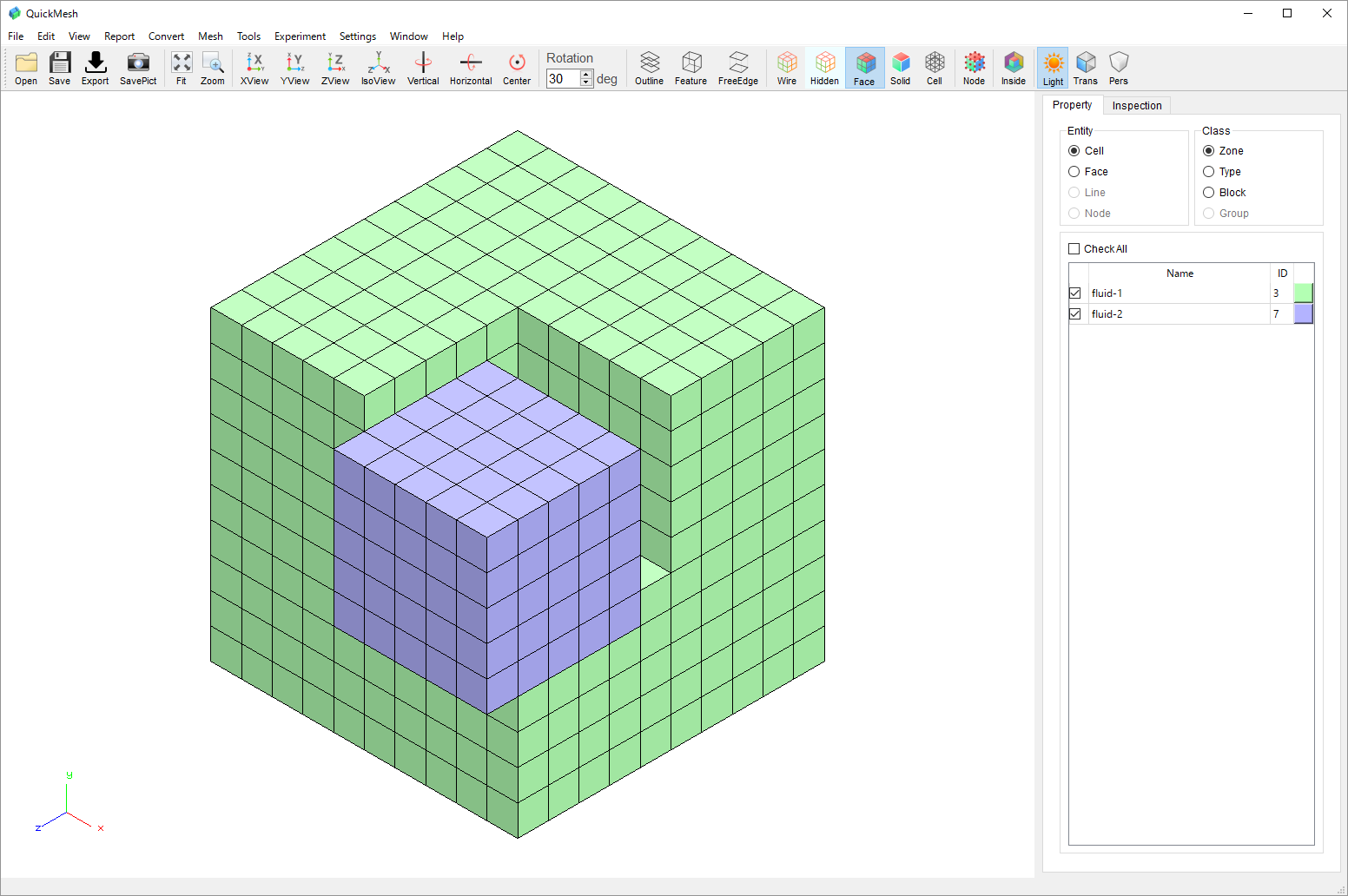This screenshot has height=896, width=1348.
Task: Click the SavePict camera icon
Action: click(x=138, y=68)
